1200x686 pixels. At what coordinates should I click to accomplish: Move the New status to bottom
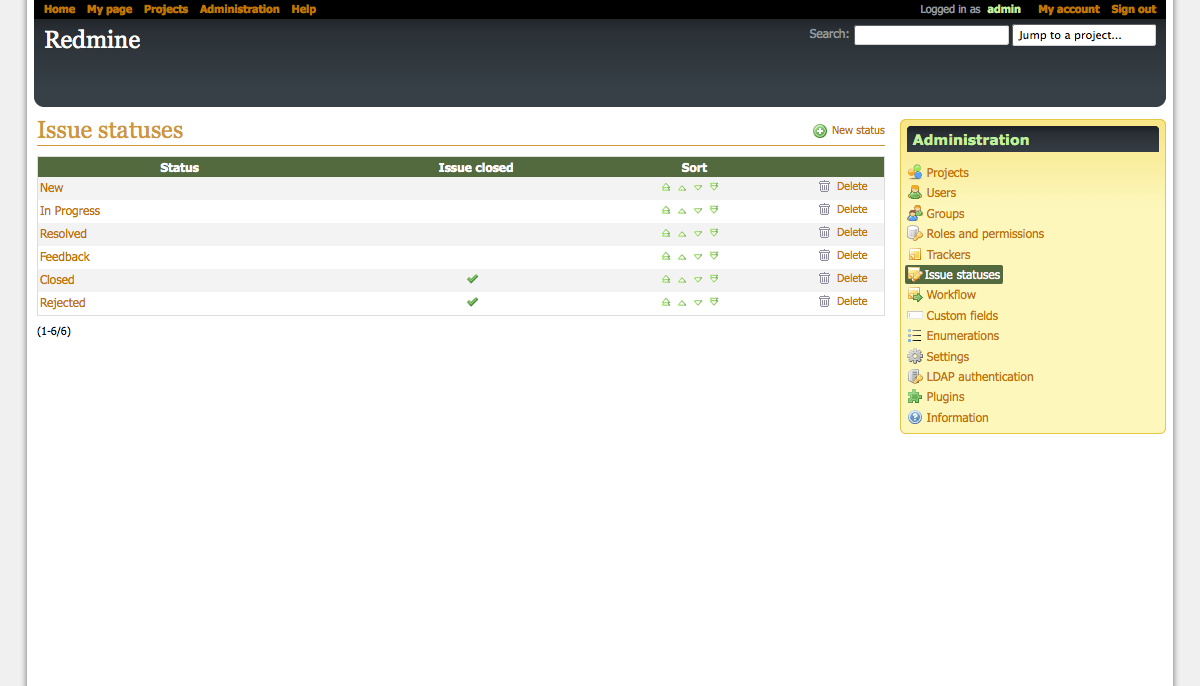714,187
